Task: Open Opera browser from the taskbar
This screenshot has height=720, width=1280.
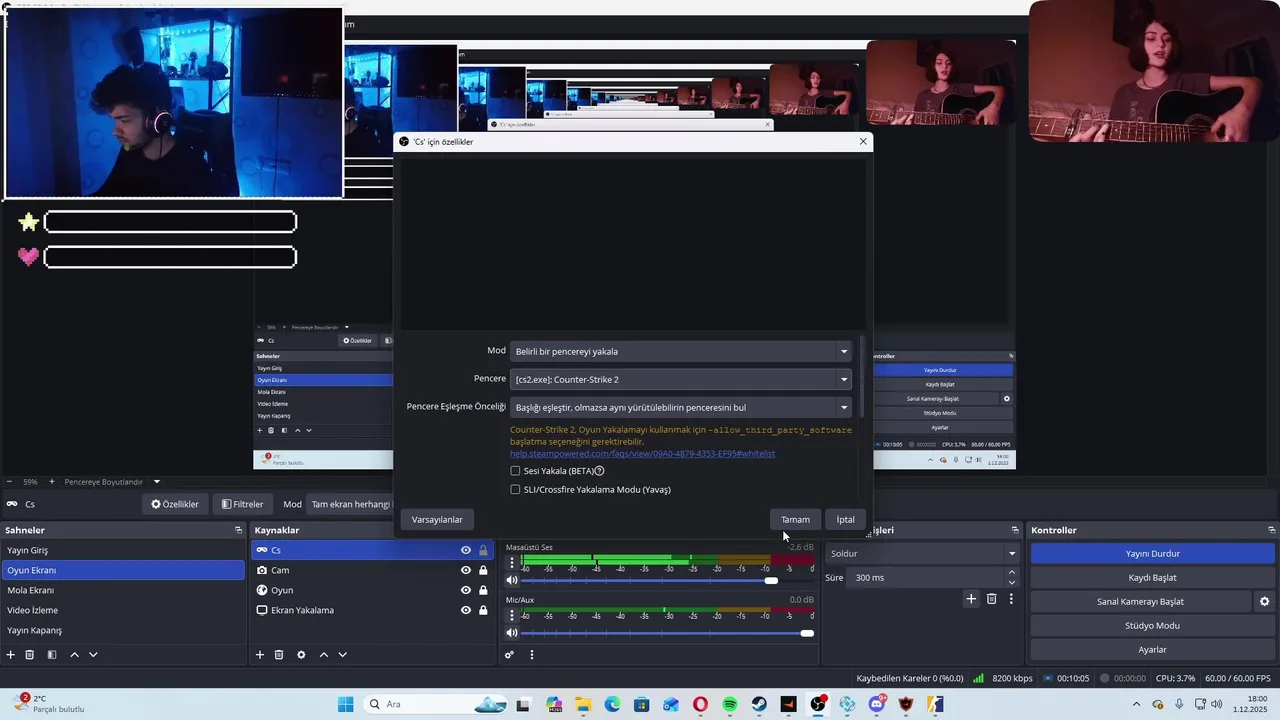Action: coord(700,704)
